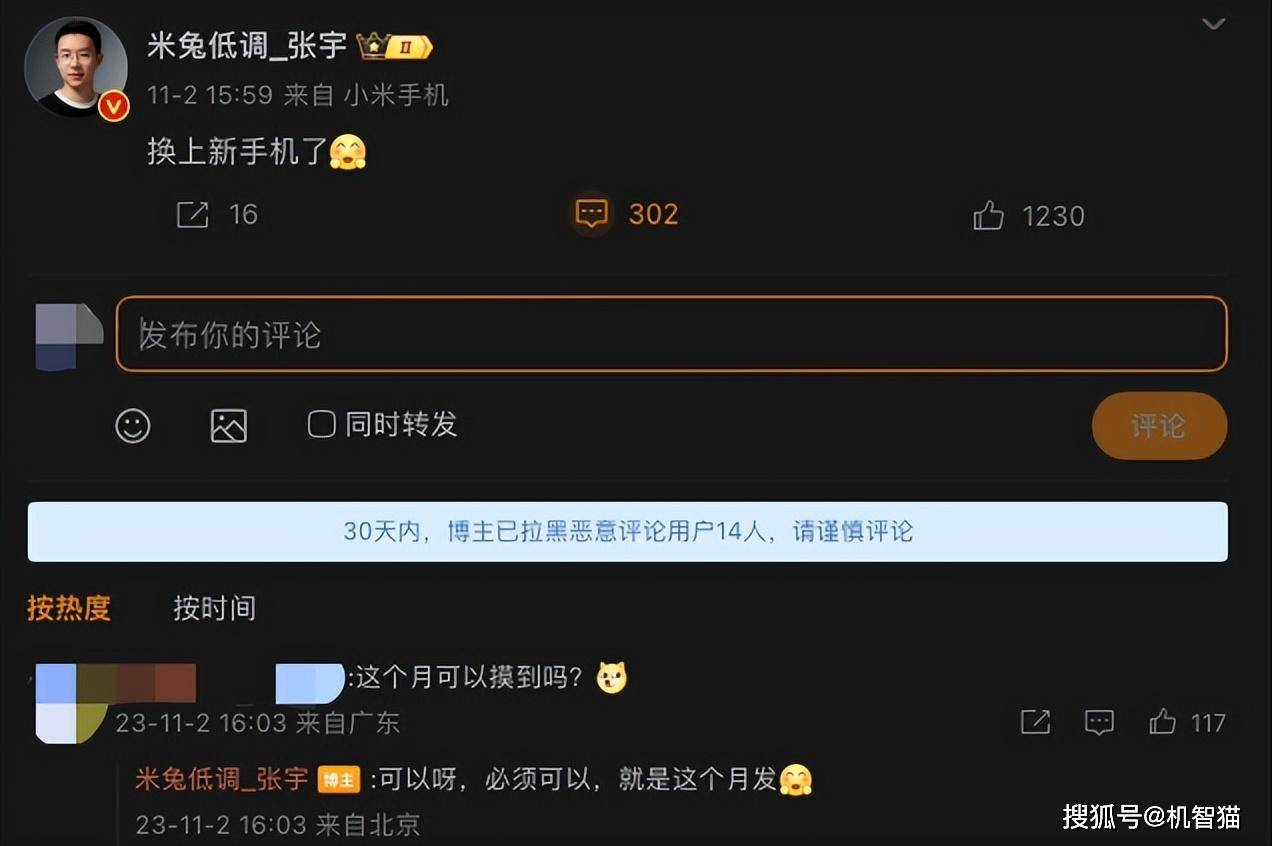Click the blacklist notice banner about 14人

(x=628, y=531)
